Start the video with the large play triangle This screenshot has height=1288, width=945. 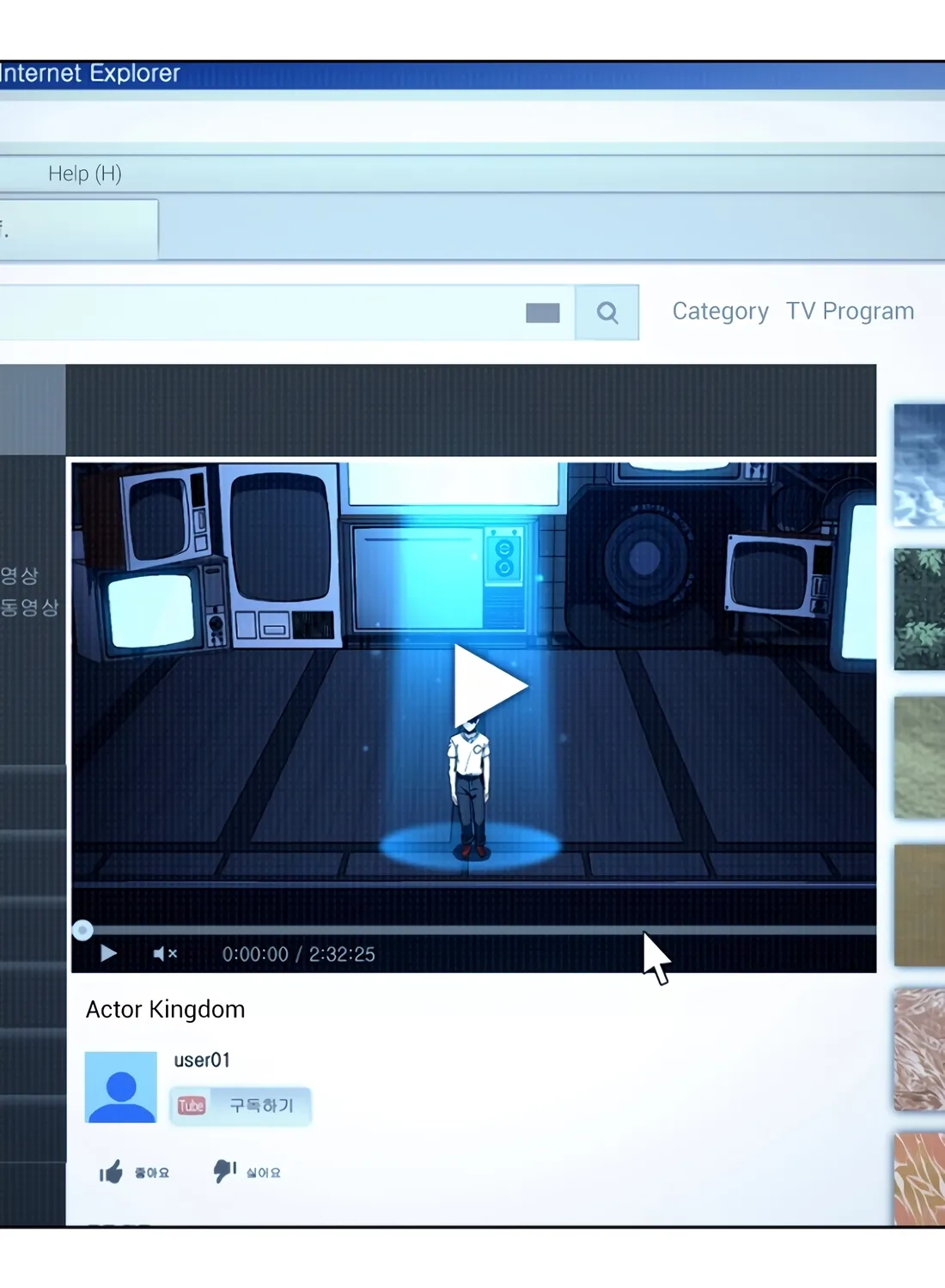coord(490,685)
